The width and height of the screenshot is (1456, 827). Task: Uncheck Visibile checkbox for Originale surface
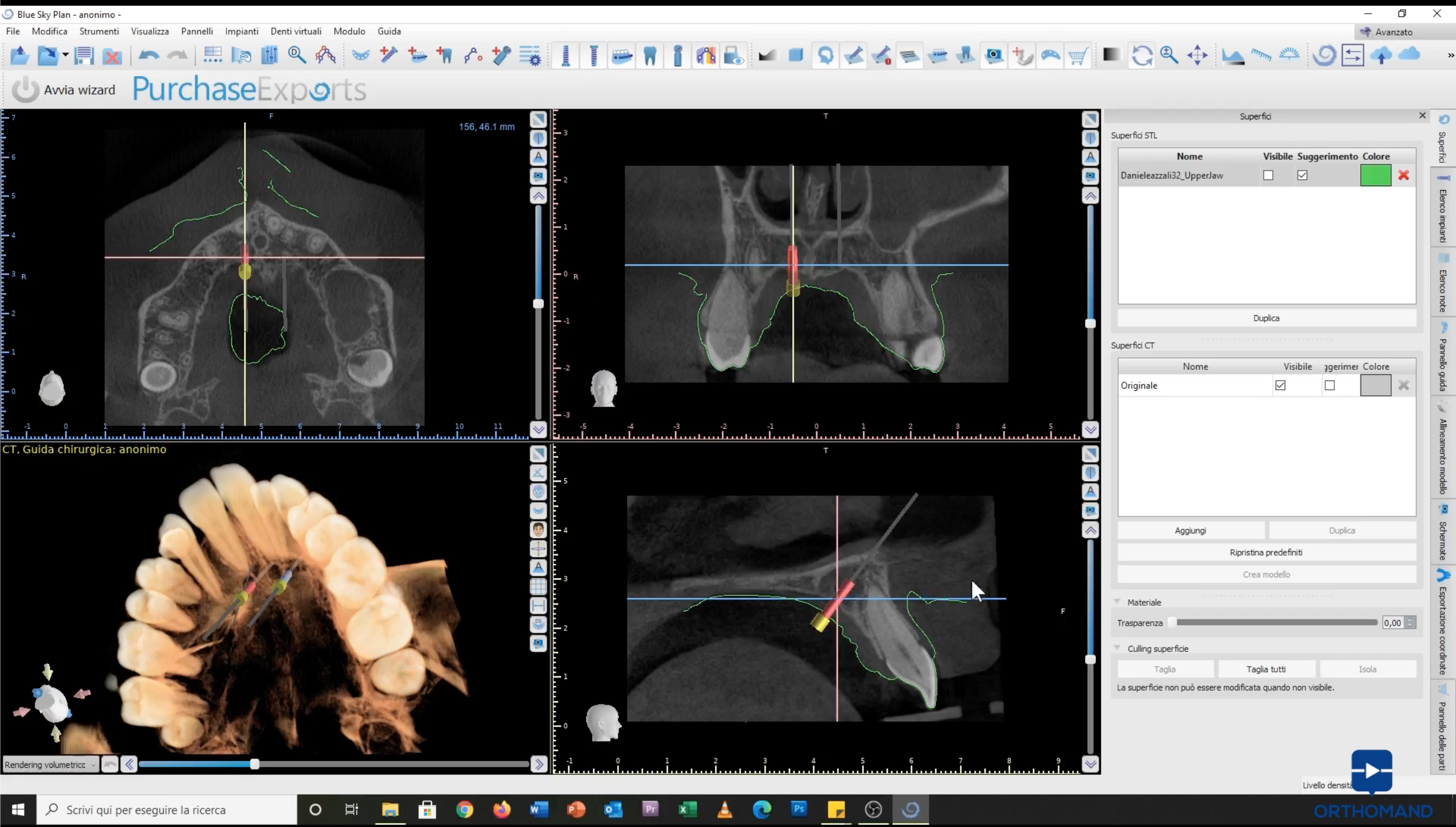tap(1280, 386)
